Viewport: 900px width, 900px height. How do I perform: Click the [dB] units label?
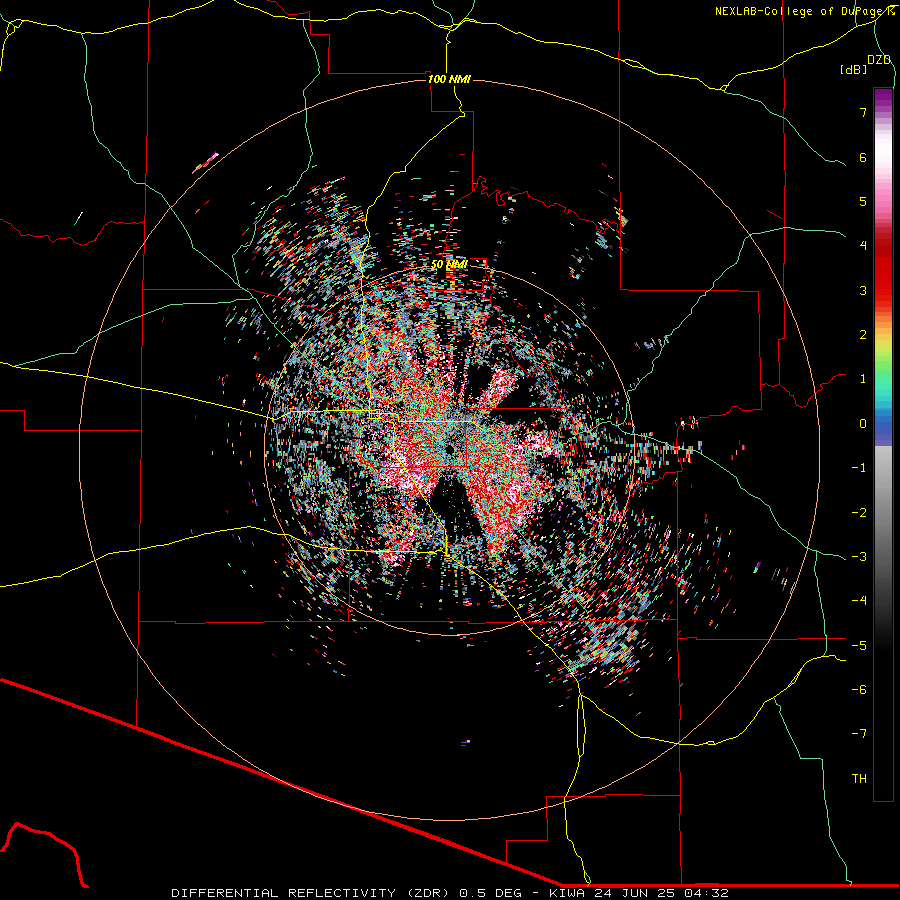[x=853, y=69]
